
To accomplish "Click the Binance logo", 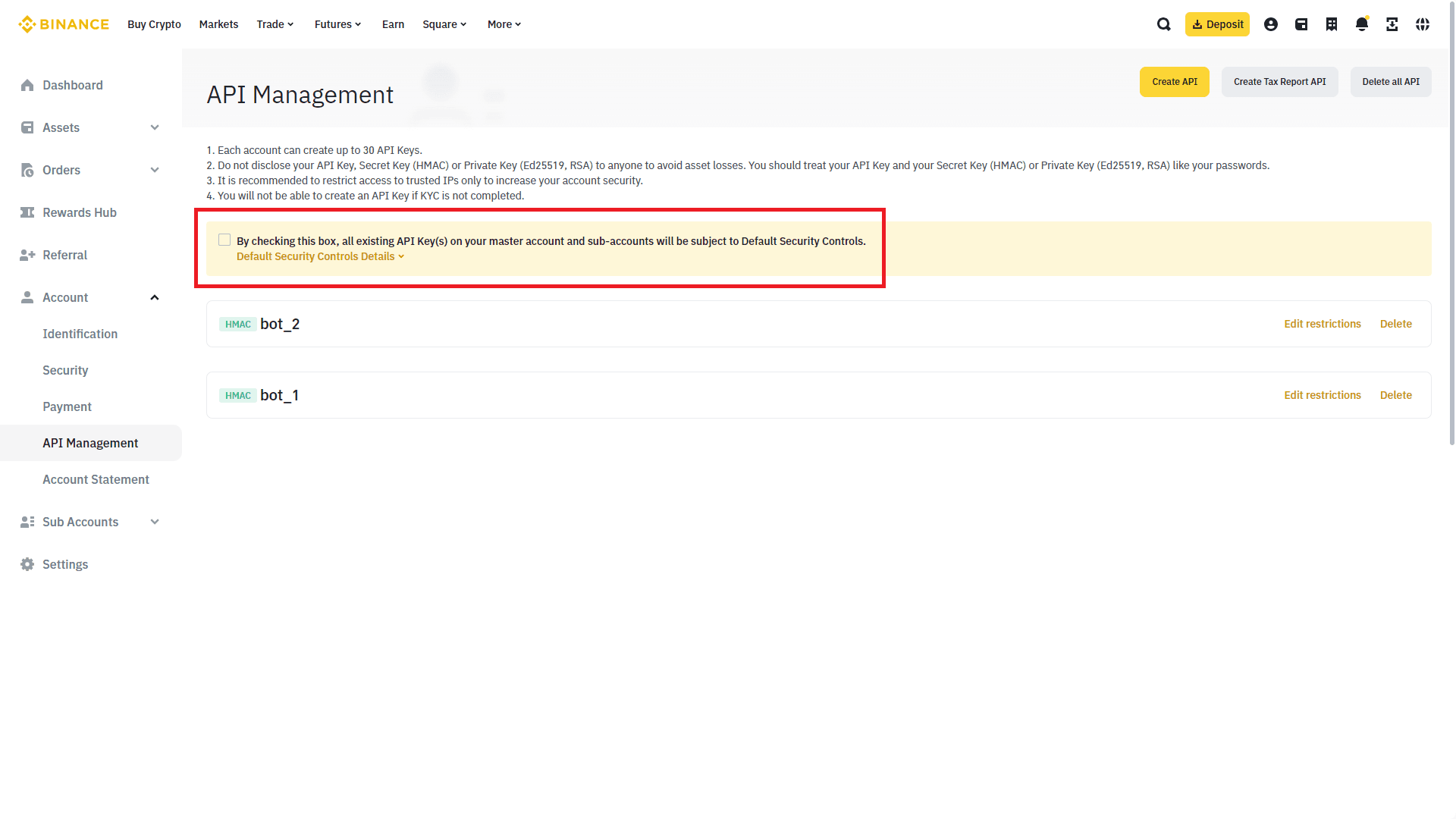I will (x=64, y=24).
